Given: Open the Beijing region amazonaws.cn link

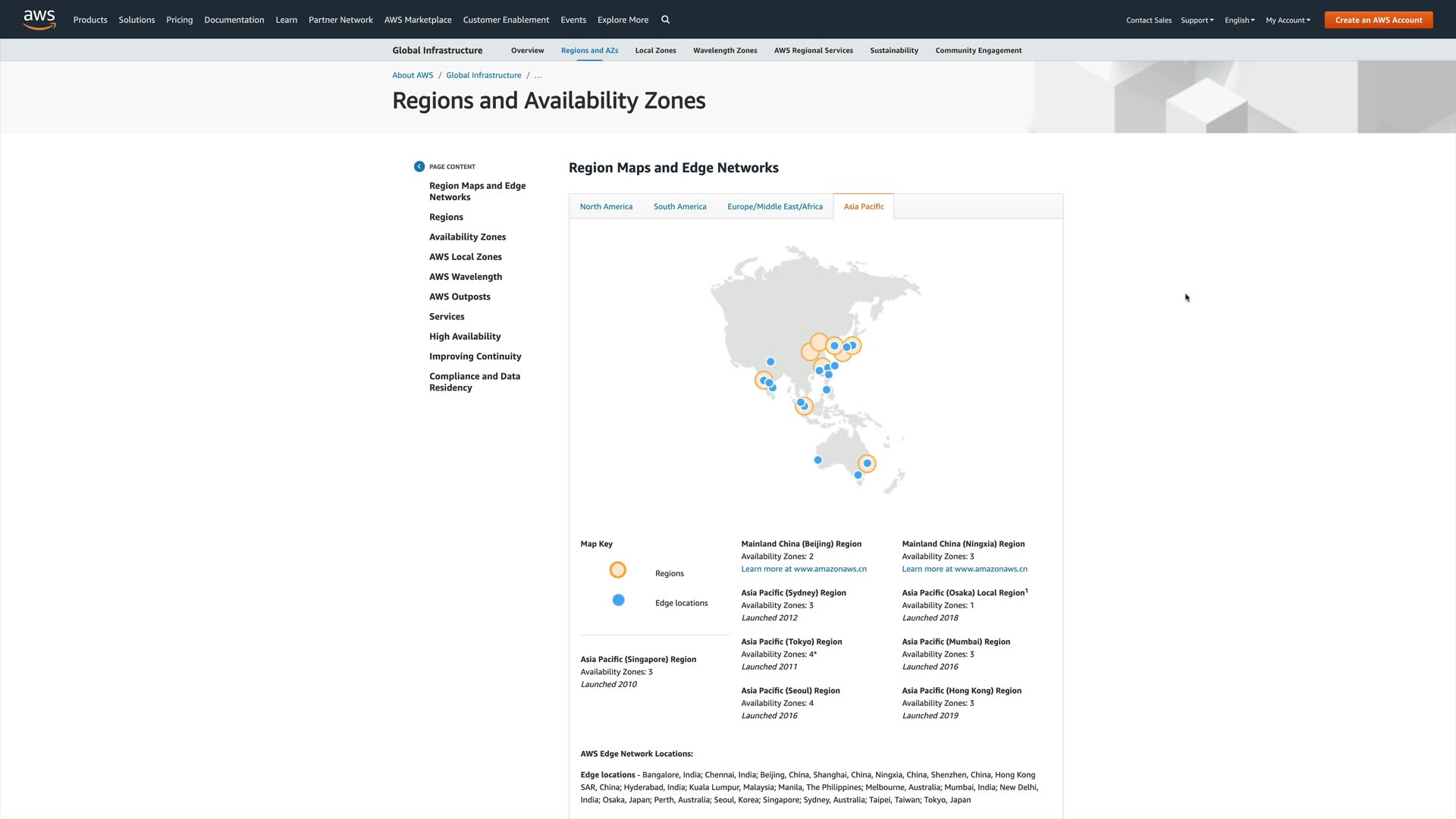Looking at the screenshot, I should (x=803, y=569).
